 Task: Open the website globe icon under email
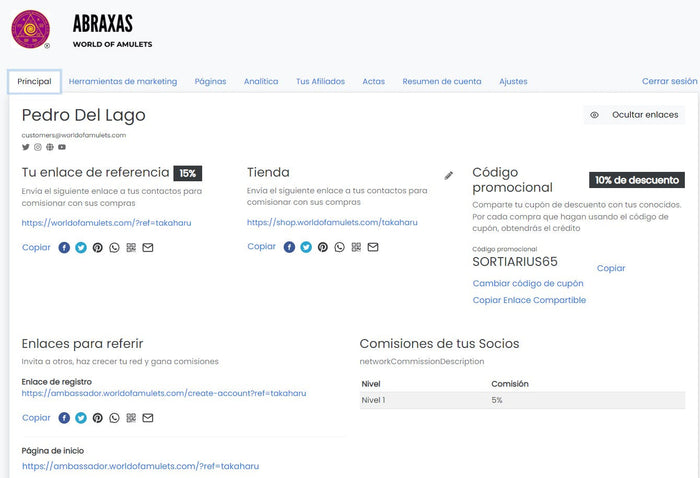(x=50, y=147)
